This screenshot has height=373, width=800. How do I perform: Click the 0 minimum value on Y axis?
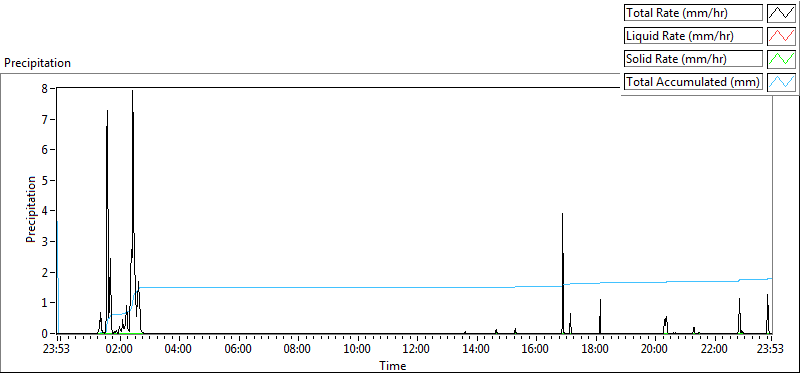(44, 333)
